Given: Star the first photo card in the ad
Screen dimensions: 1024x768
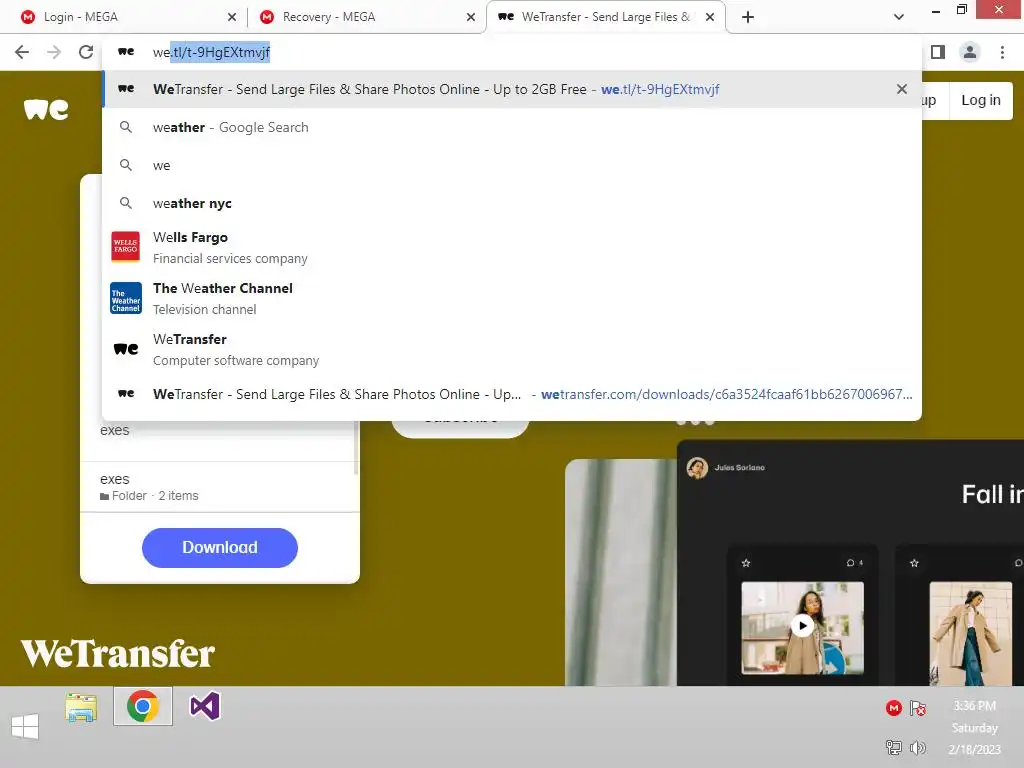Looking at the screenshot, I should click(x=746, y=563).
